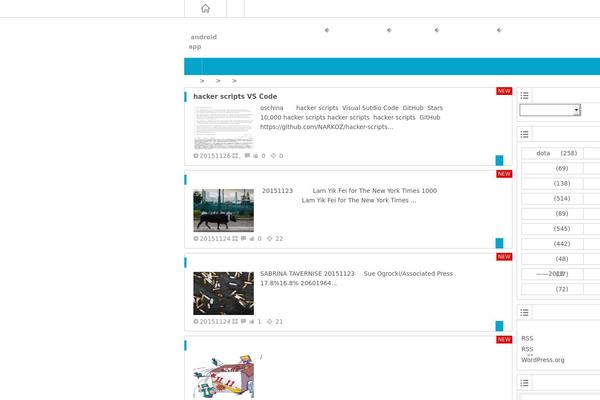Viewport: 600px width, 400px height.
Task: Click the clock icon beside date 20151126
Action: click(x=196, y=156)
